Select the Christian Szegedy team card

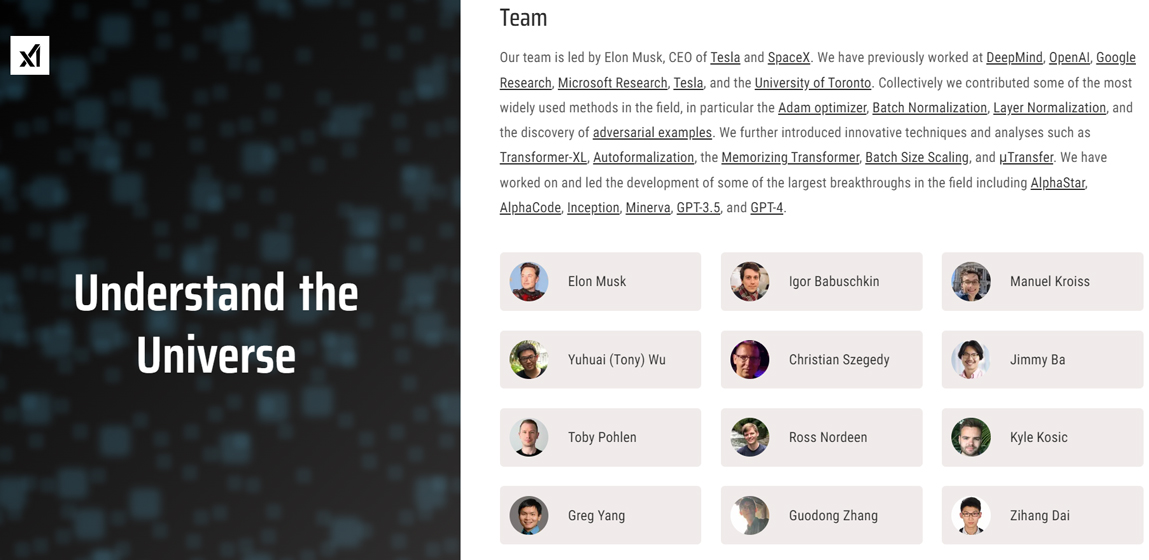point(821,360)
